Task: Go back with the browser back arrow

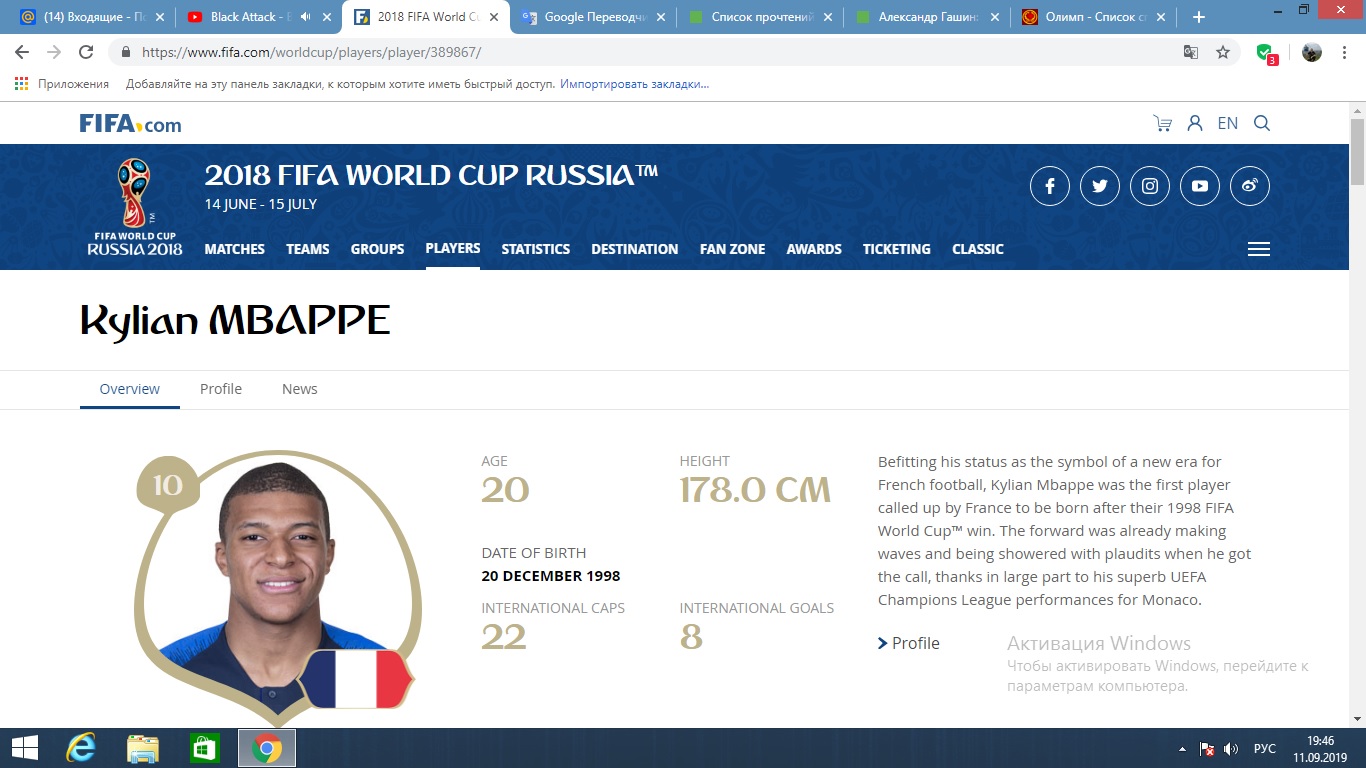Action: [x=22, y=52]
